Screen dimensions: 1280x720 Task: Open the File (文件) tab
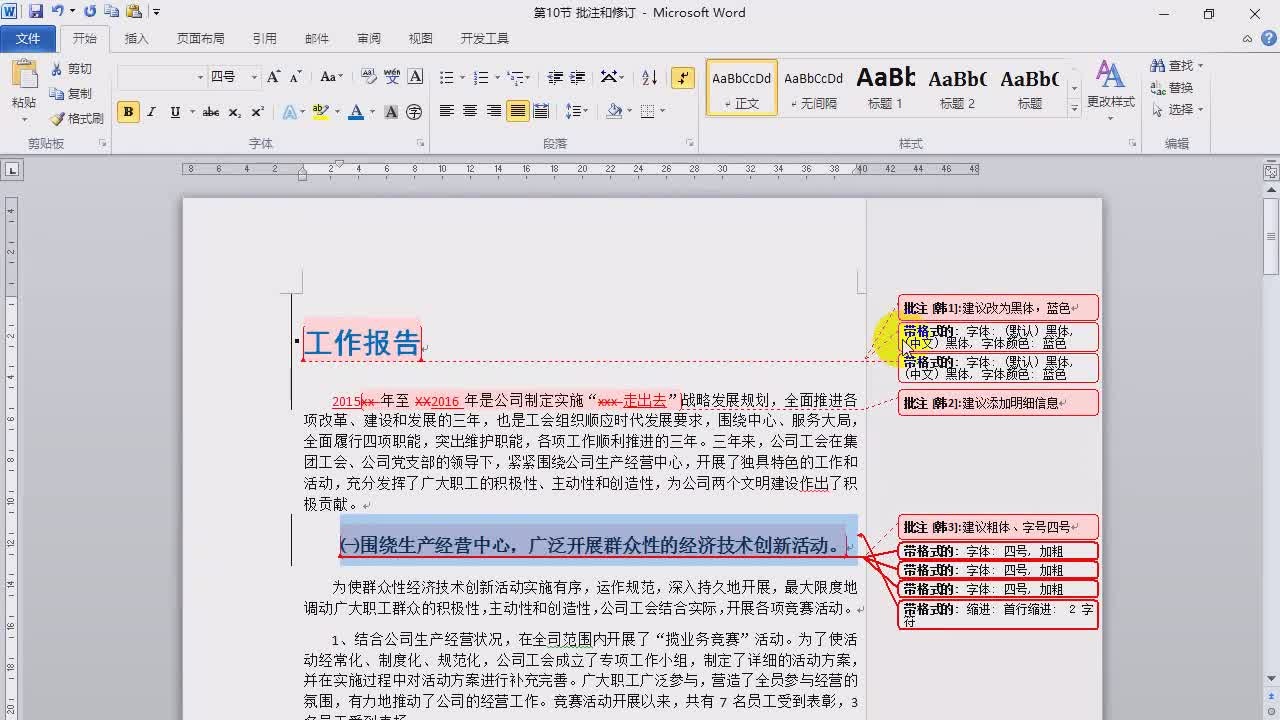[x=28, y=38]
